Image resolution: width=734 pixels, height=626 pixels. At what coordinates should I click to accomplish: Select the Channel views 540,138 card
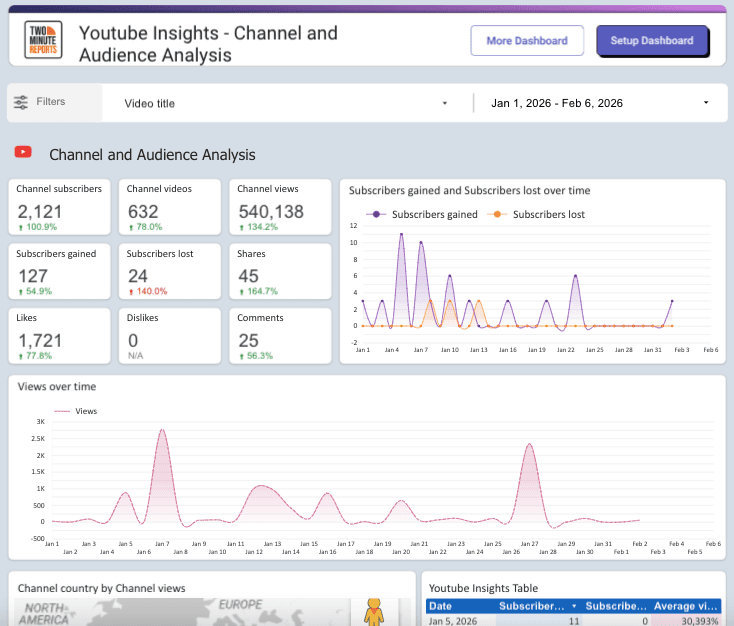click(280, 207)
